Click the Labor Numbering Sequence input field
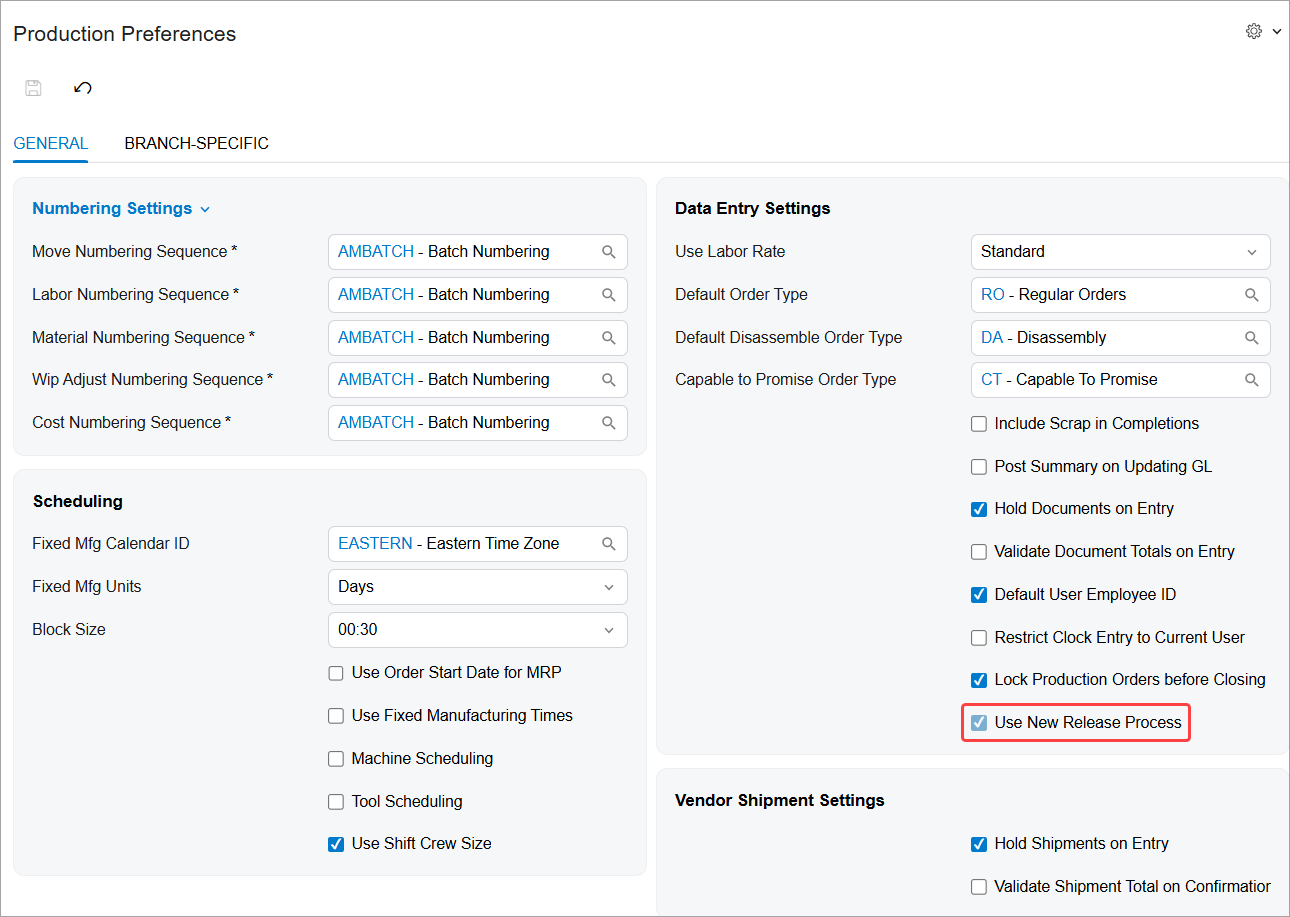The image size is (1290, 917). coord(460,295)
